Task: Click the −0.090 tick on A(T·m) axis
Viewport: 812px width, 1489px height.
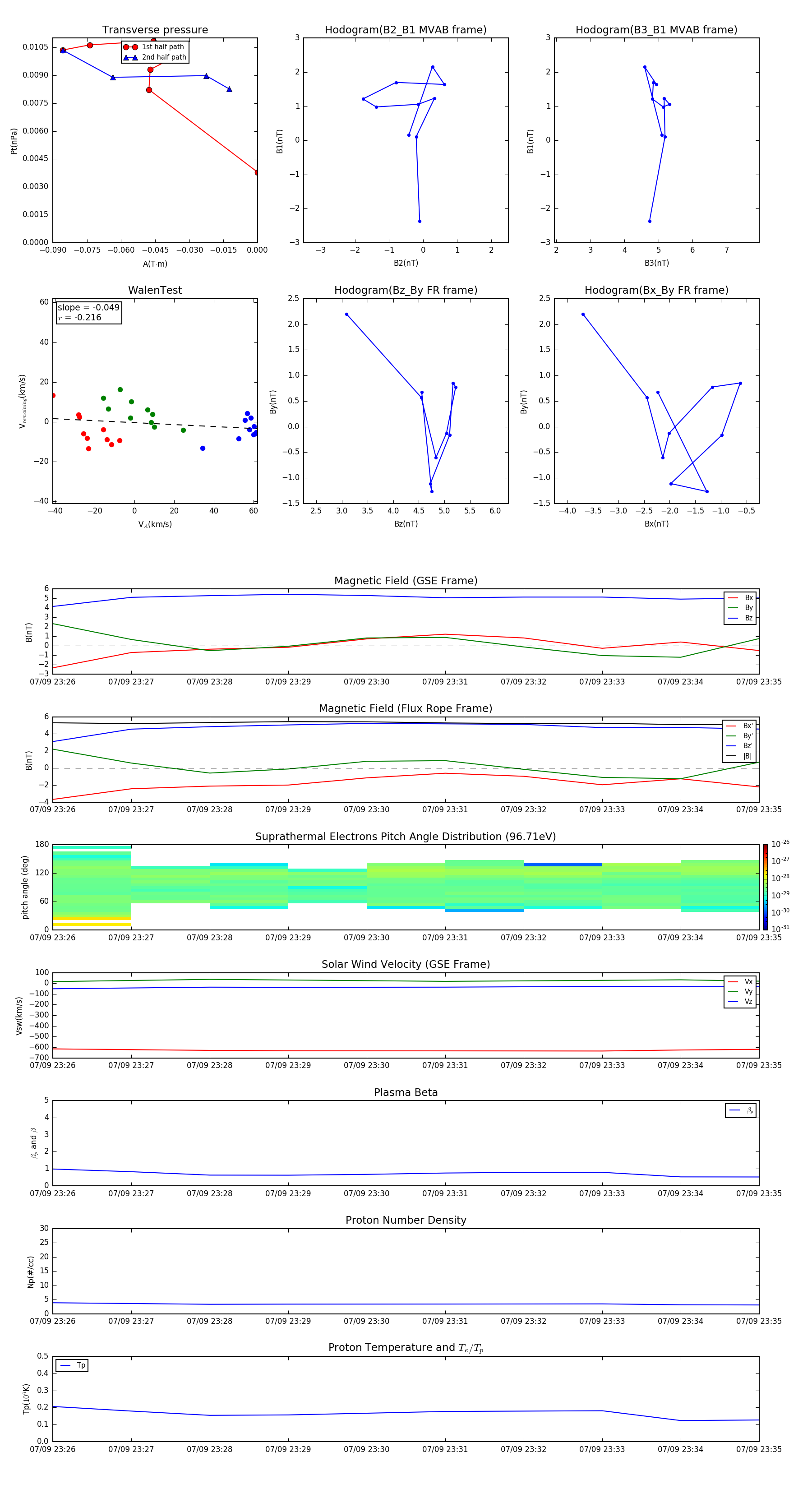Action: [53, 250]
